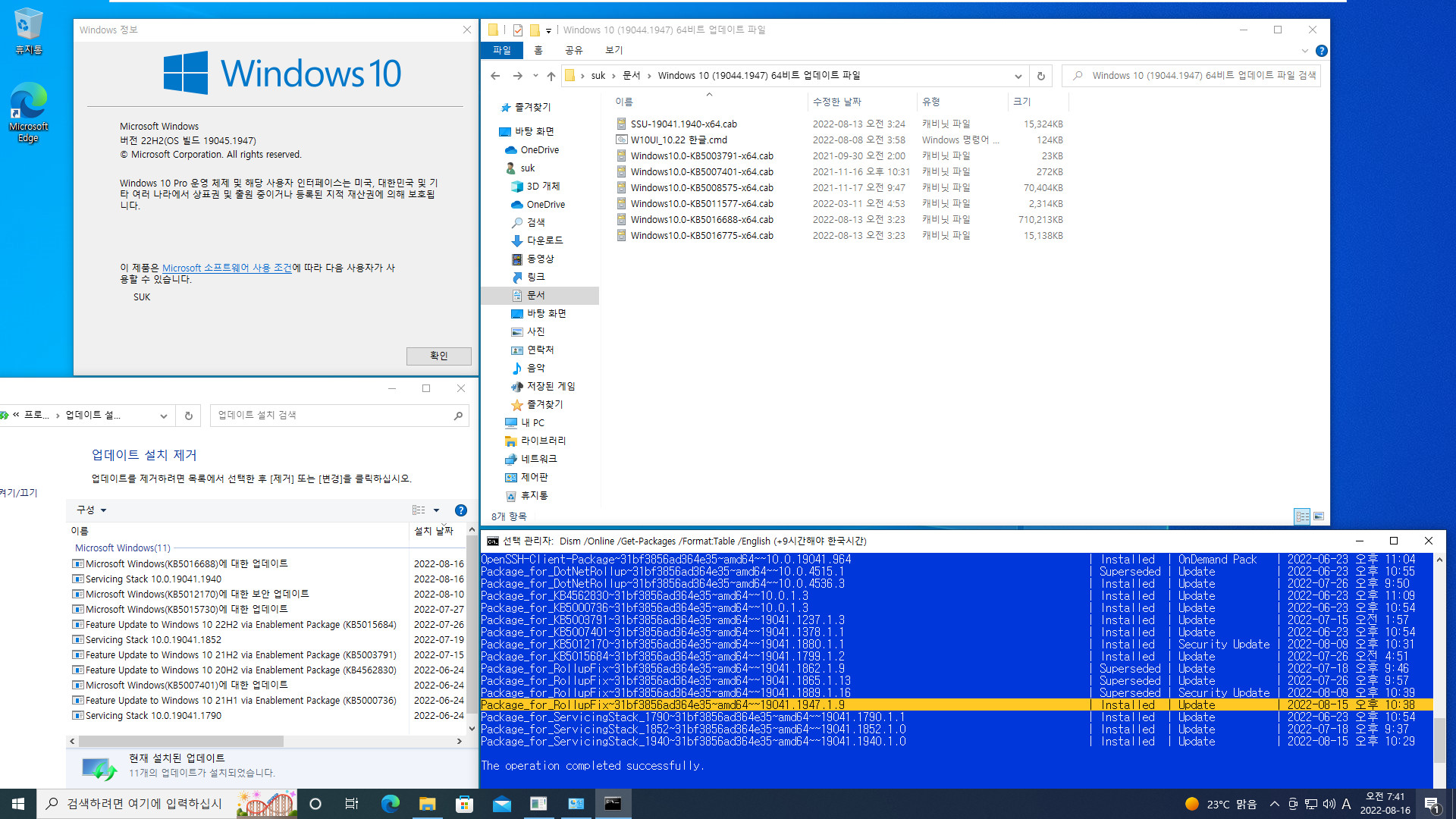The width and height of the screenshot is (1456, 819).
Task: Open Cortana circle on taskbar
Action: click(315, 804)
